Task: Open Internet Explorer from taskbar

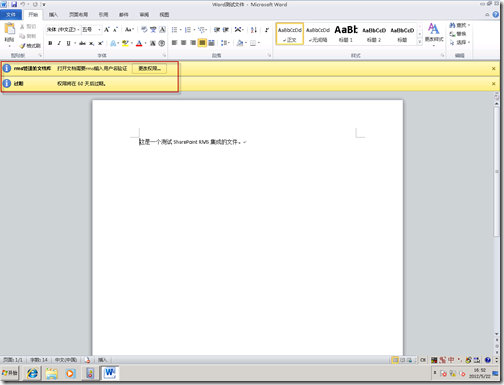Action: [x=32, y=373]
